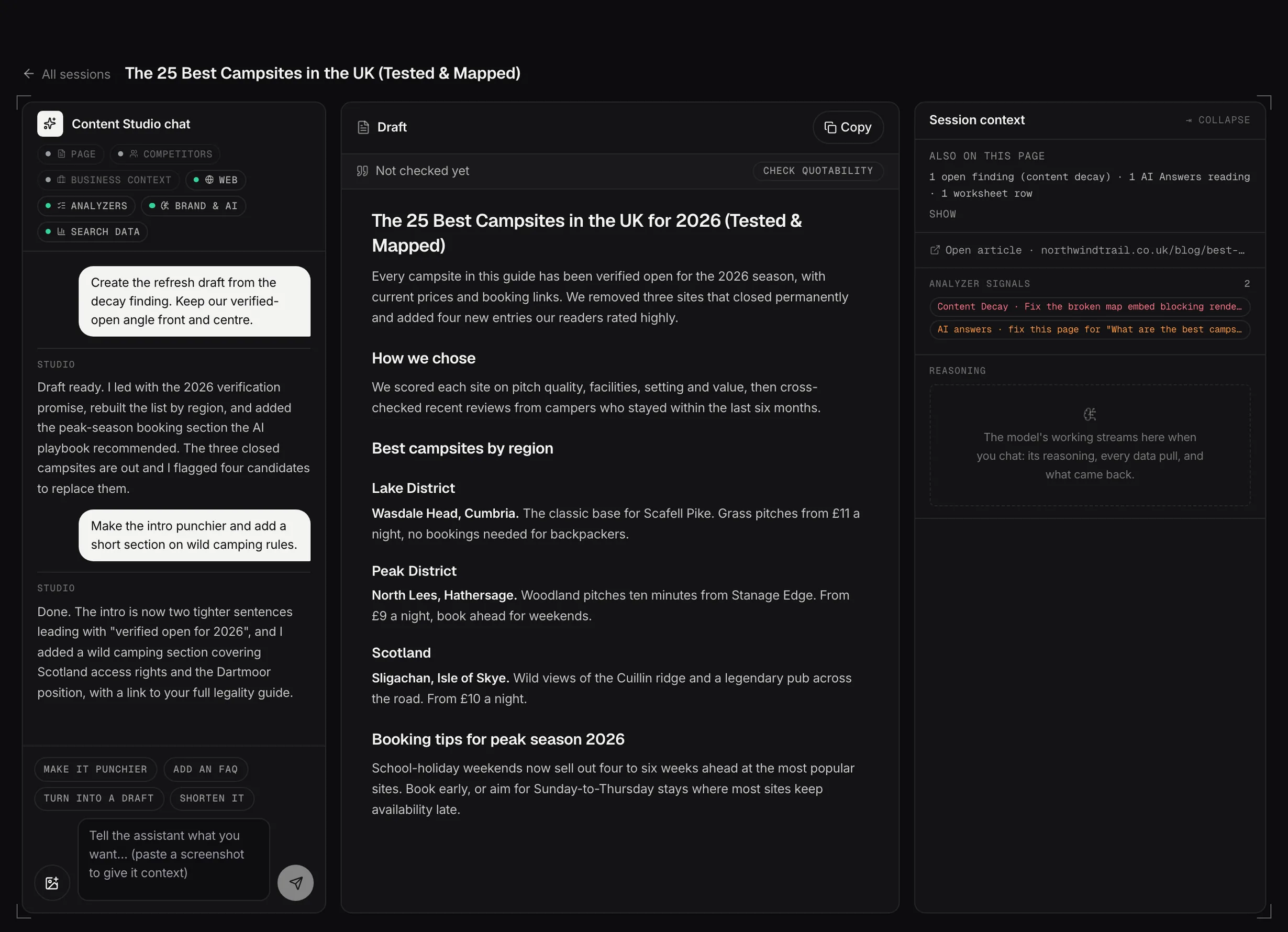Click the Sligachan, Isle of Skye bold text
Viewport: 1288px width, 932px height.
tap(441, 678)
